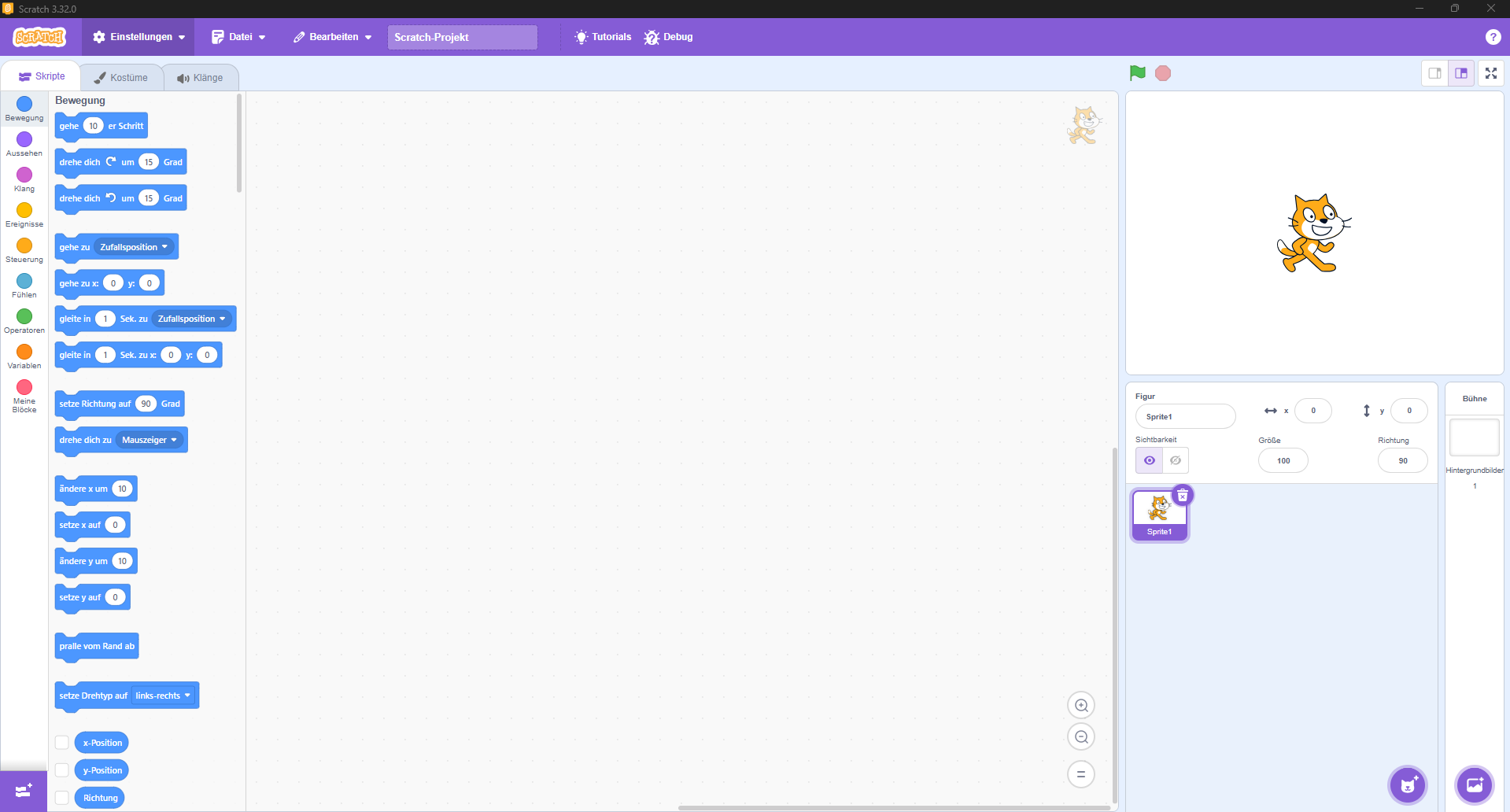1510x812 pixels.
Task: Choose a new sprite with cat button
Action: (1408, 784)
